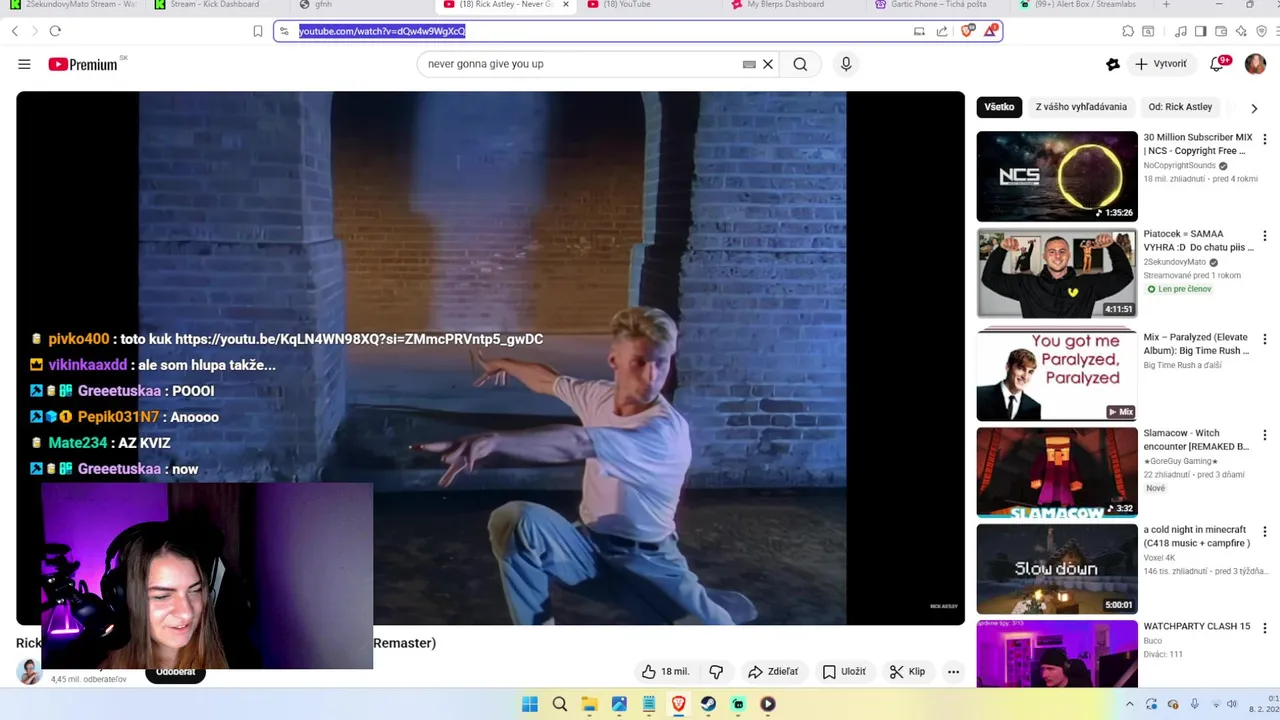Open more actions three-dot menu under video
Screen dimensions: 1280x720
click(x=954, y=672)
